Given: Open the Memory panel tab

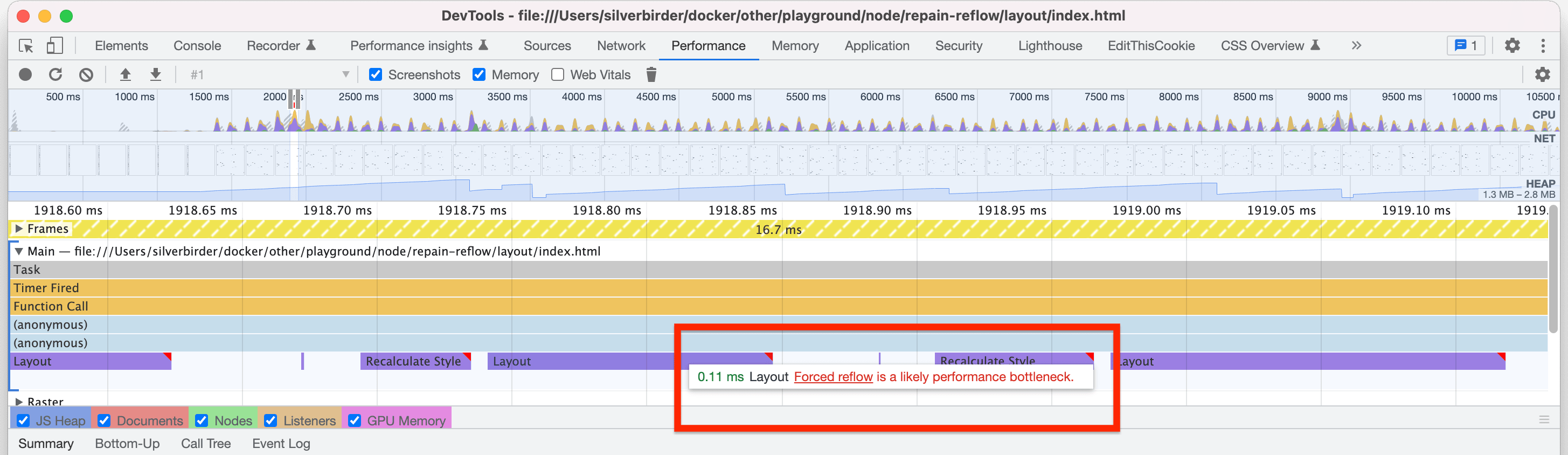Looking at the screenshot, I should [795, 46].
